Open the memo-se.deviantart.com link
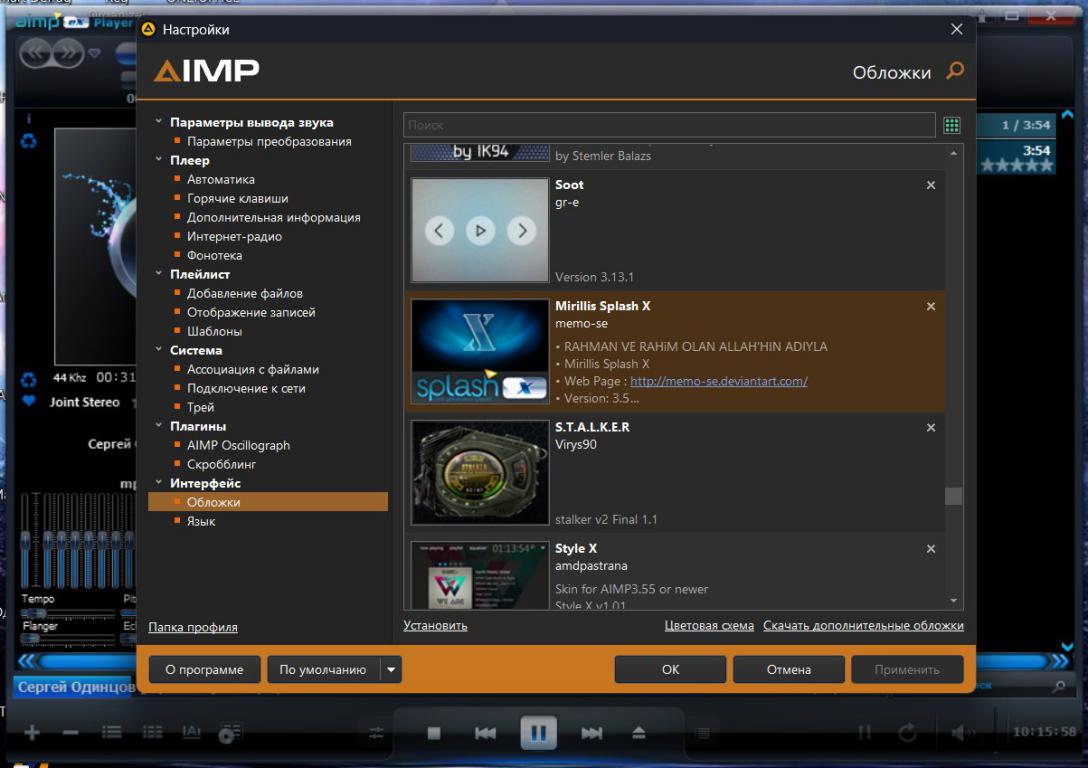 pos(718,381)
